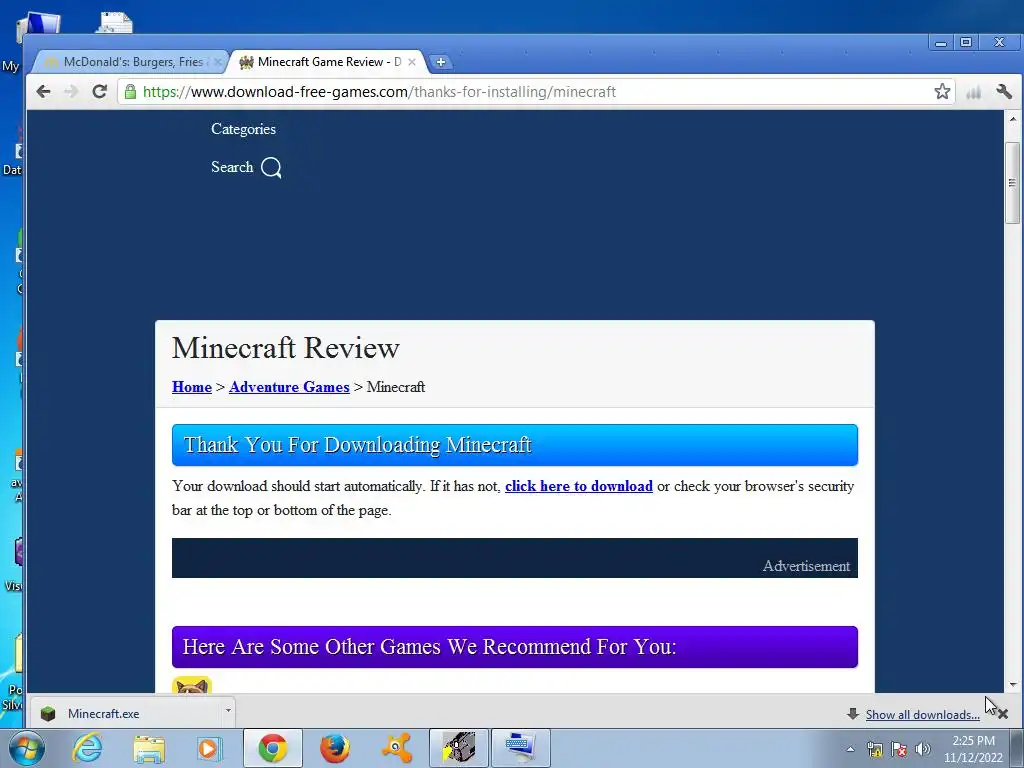
Task: Open the Categories menu item
Action: (243, 129)
